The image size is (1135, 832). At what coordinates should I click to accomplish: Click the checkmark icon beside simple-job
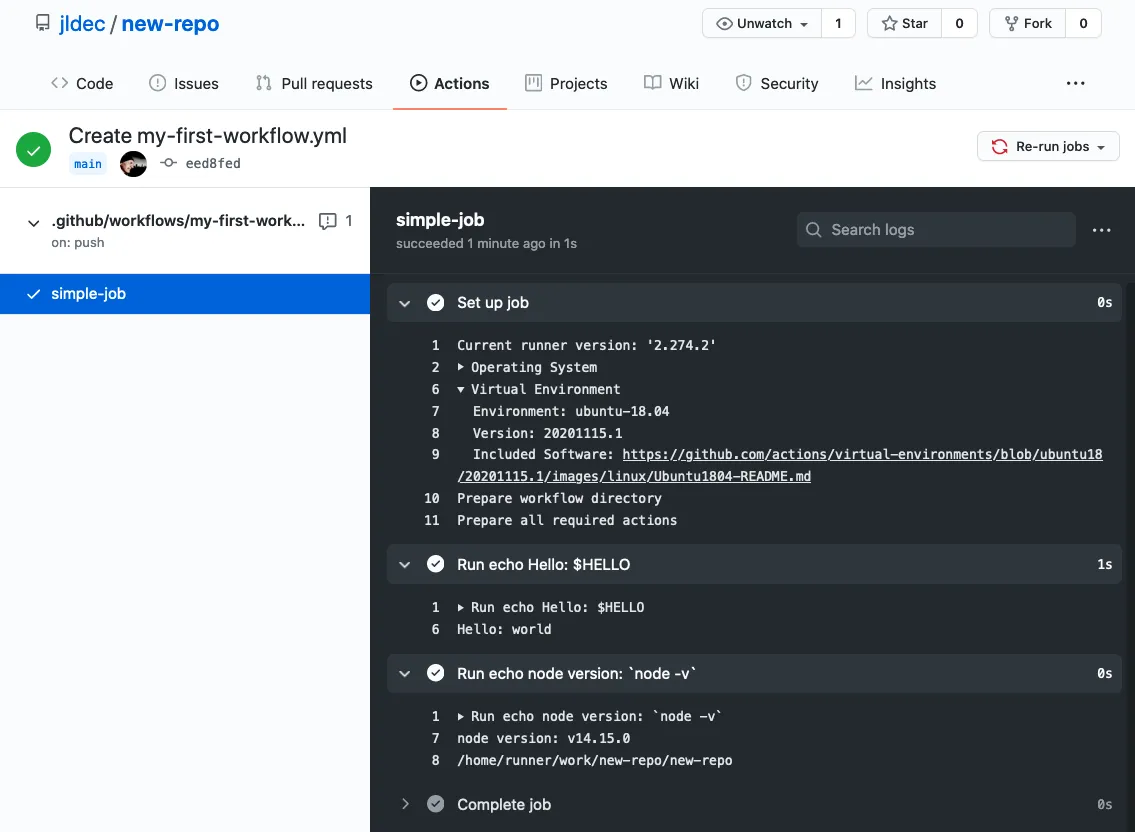pyautogui.click(x=32, y=293)
